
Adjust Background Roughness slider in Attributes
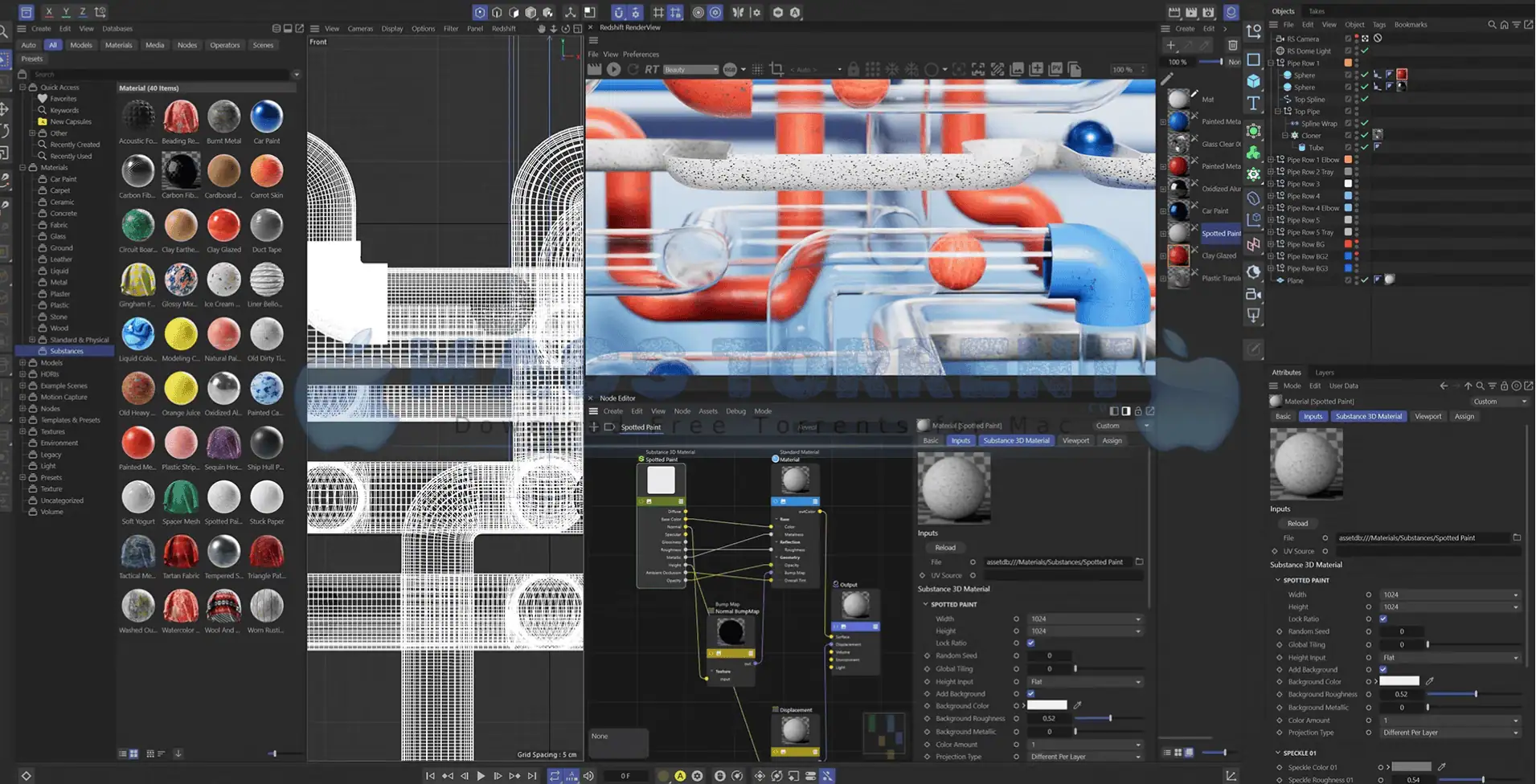[x=1475, y=694]
